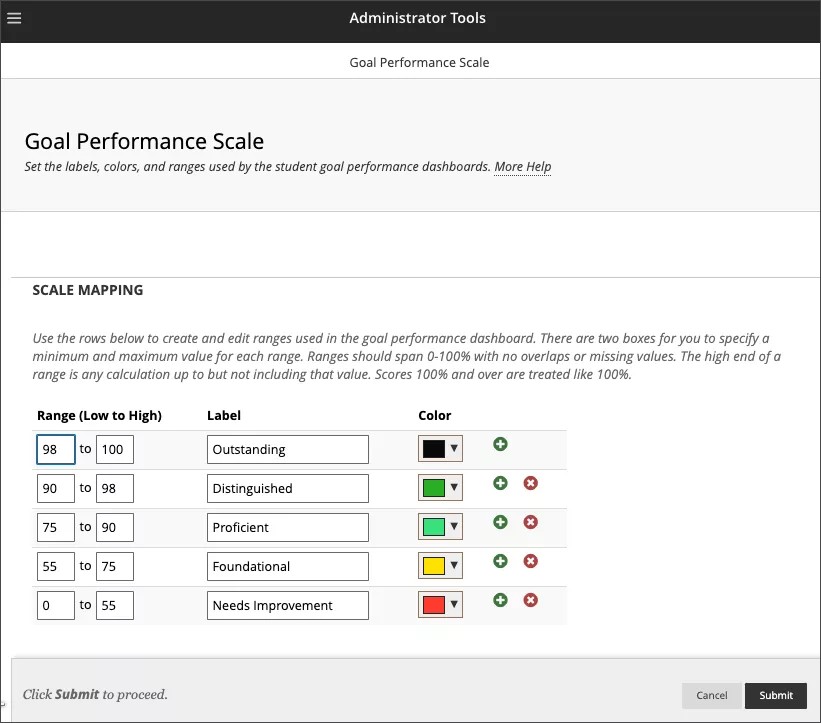821x723 pixels.
Task: Open the hamburger navigation menu
Action: (x=14, y=17)
